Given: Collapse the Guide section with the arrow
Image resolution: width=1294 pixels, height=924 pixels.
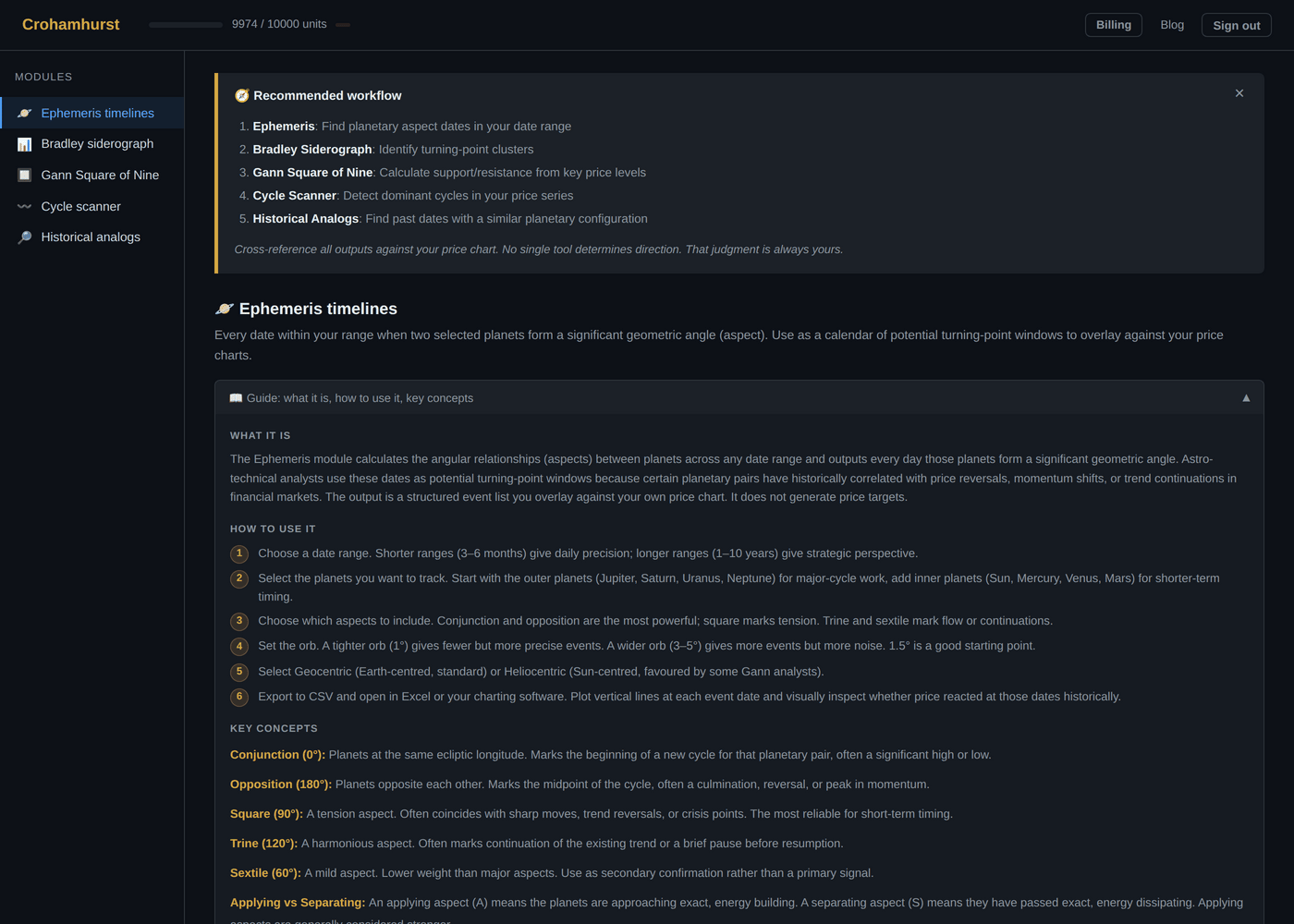Looking at the screenshot, I should pyautogui.click(x=1246, y=398).
